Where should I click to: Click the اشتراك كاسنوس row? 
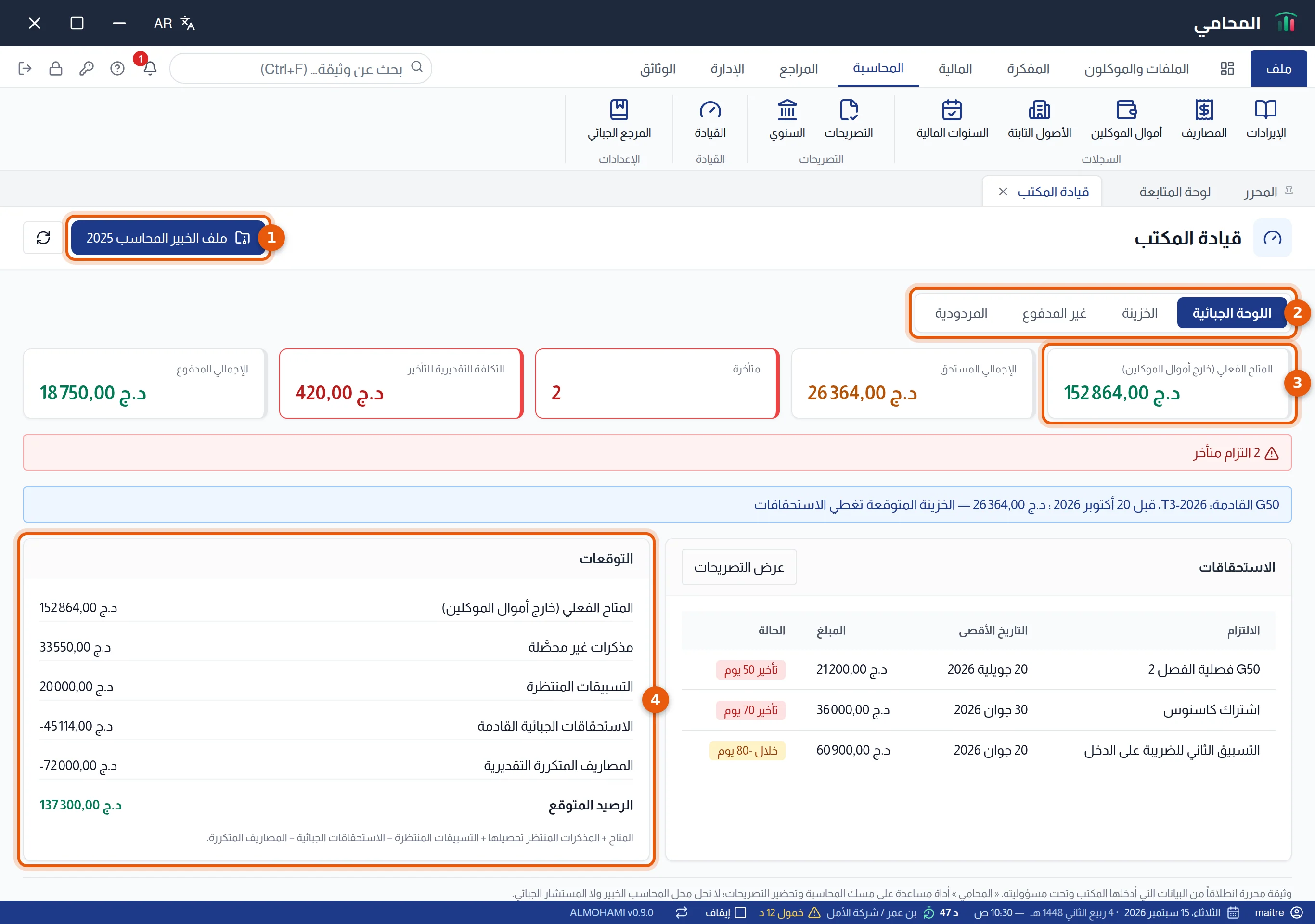[x=978, y=710]
